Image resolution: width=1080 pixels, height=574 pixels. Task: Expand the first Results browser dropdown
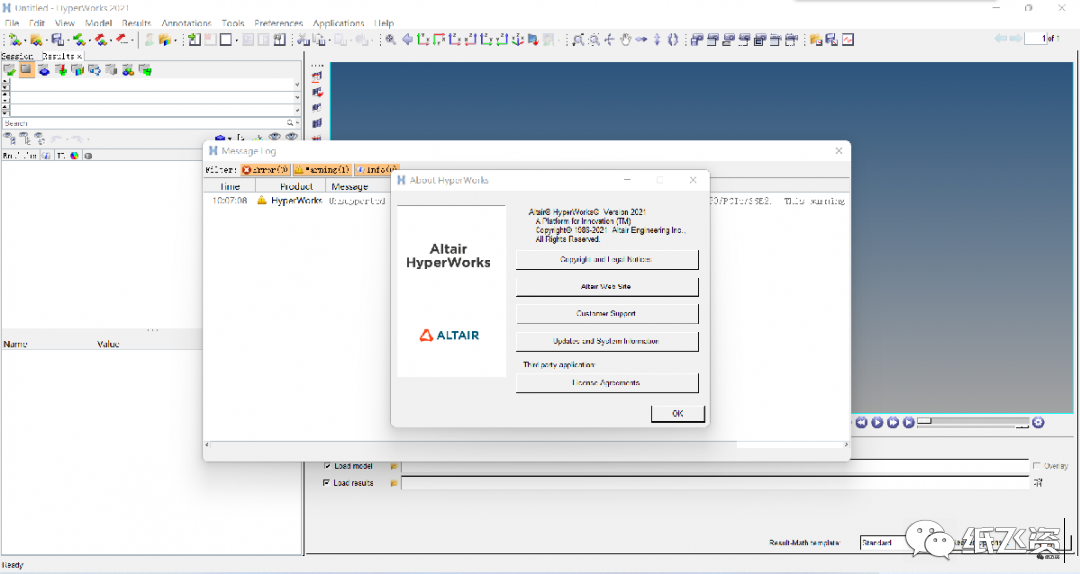297,85
